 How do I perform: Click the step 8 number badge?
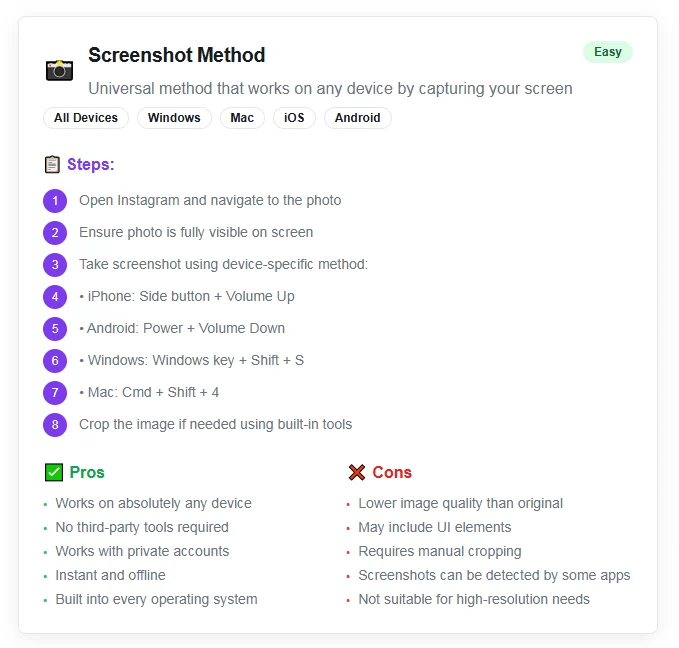[54, 425]
